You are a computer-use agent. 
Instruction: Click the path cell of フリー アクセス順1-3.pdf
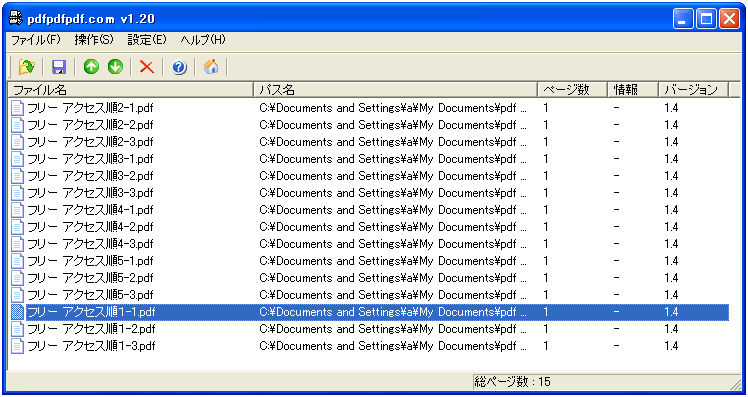393,346
